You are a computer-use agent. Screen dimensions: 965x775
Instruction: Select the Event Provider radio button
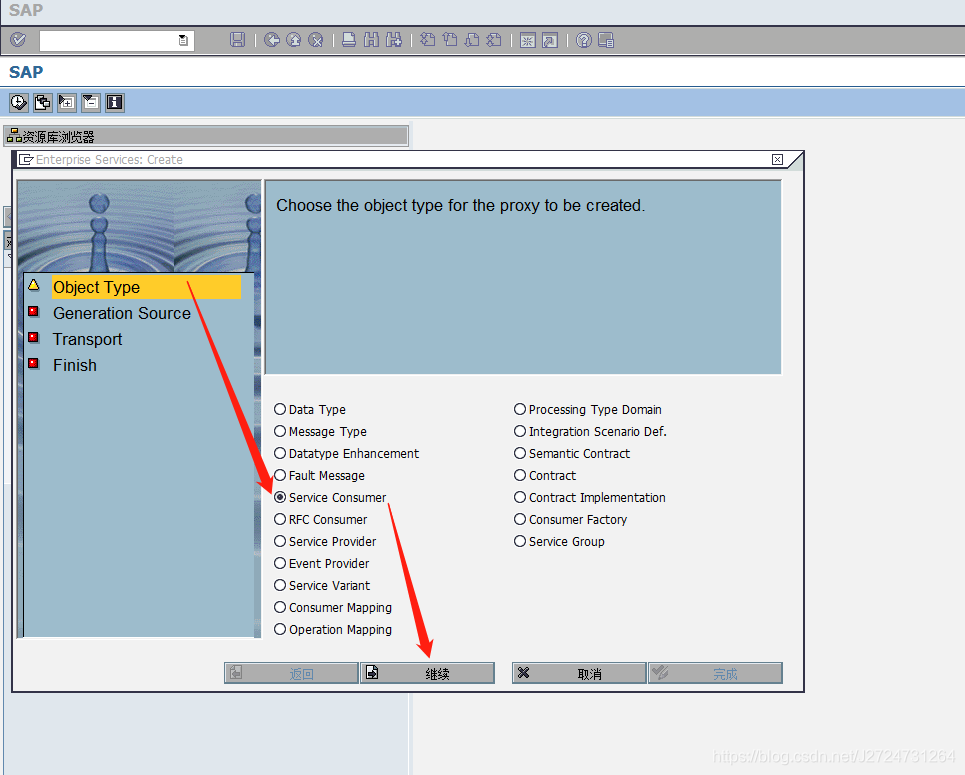point(280,563)
